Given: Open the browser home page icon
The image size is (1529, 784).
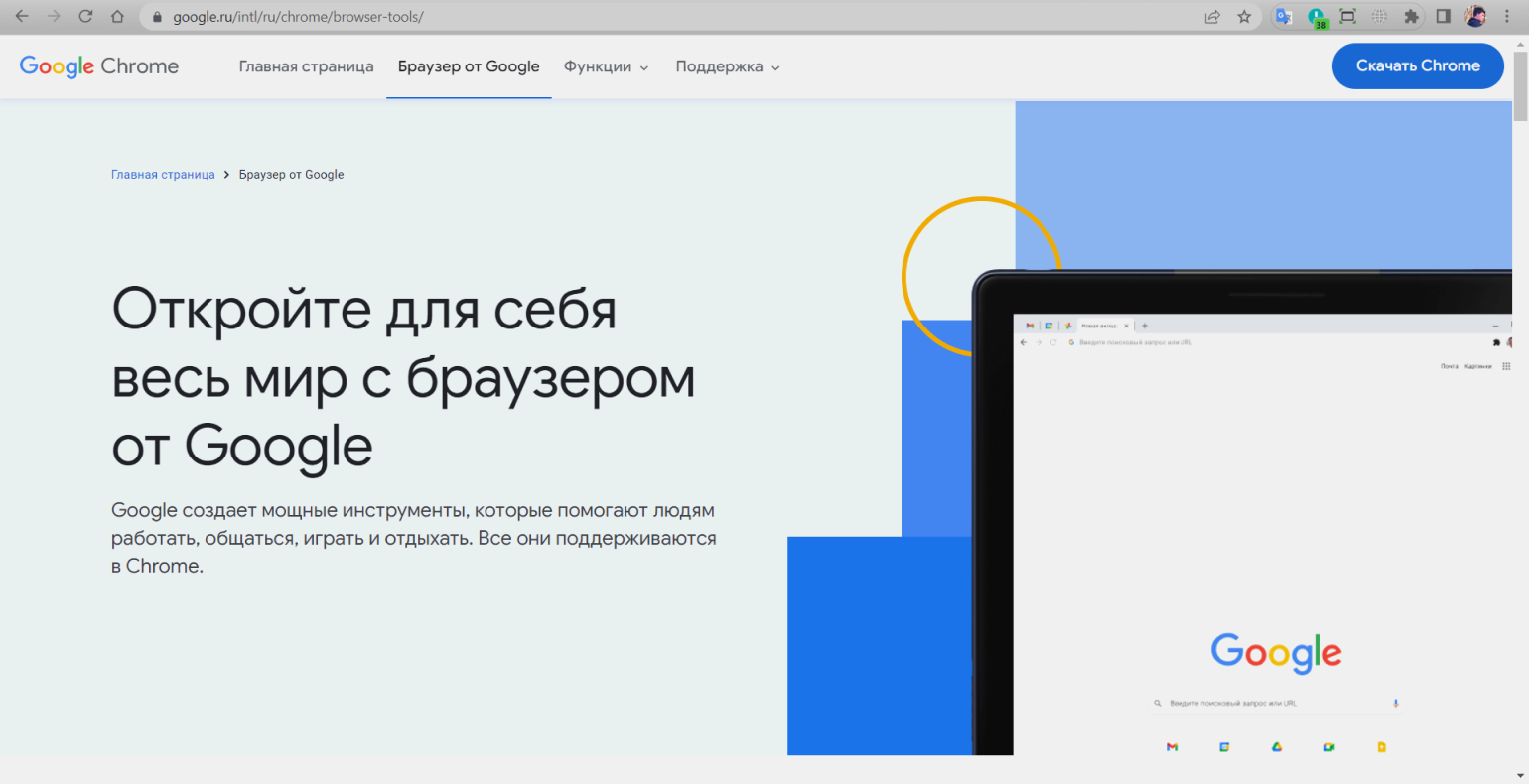Looking at the screenshot, I should point(117,17).
